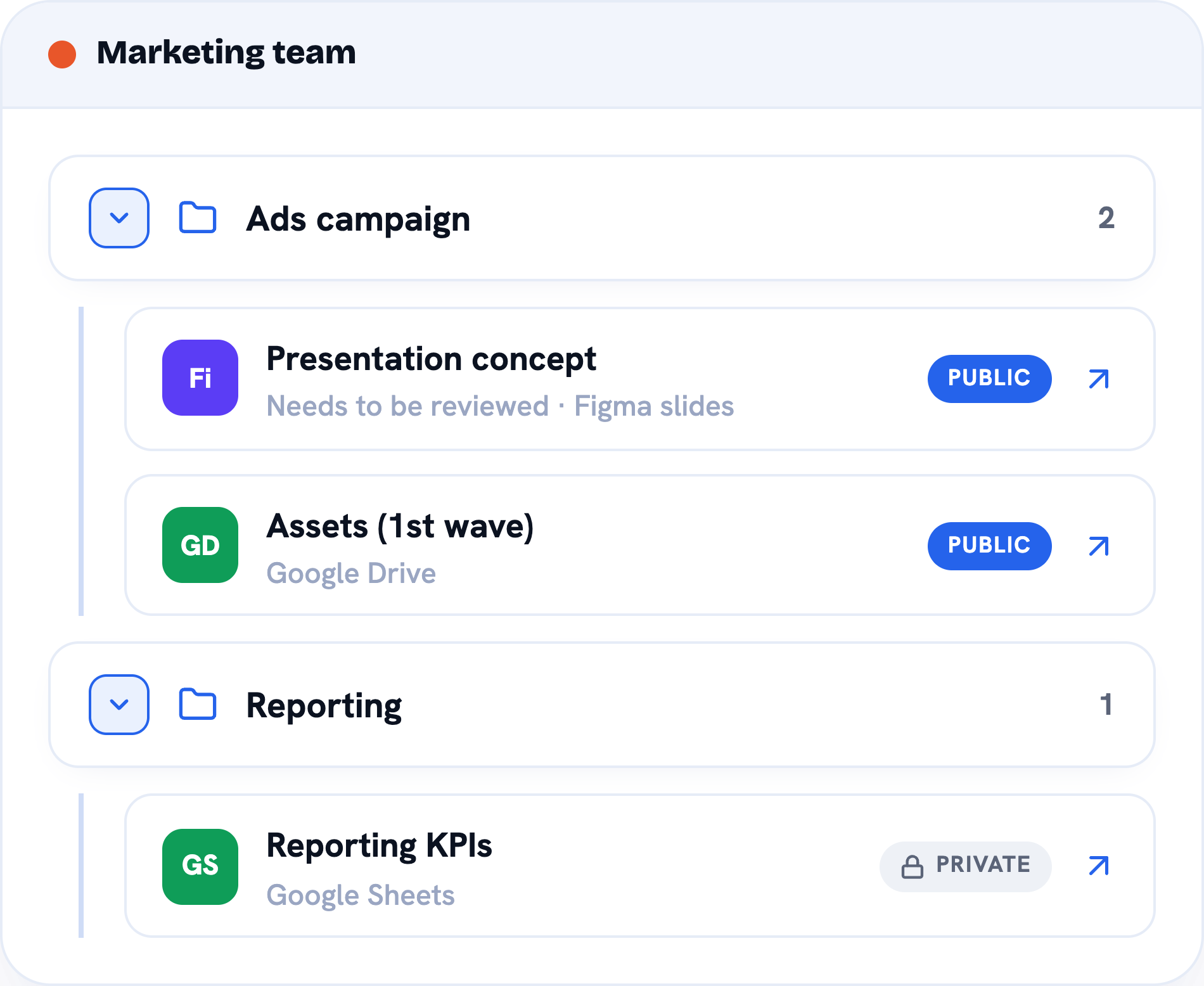Click the green GD Google Drive icon

pyautogui.click(x=200, y=545)
